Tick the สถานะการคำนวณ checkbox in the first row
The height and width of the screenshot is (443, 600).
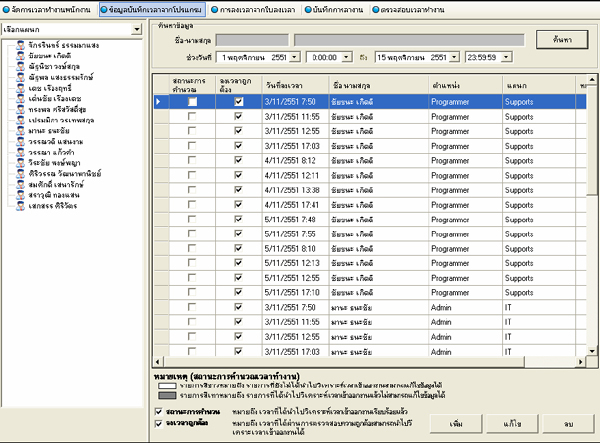click(191, 102)
